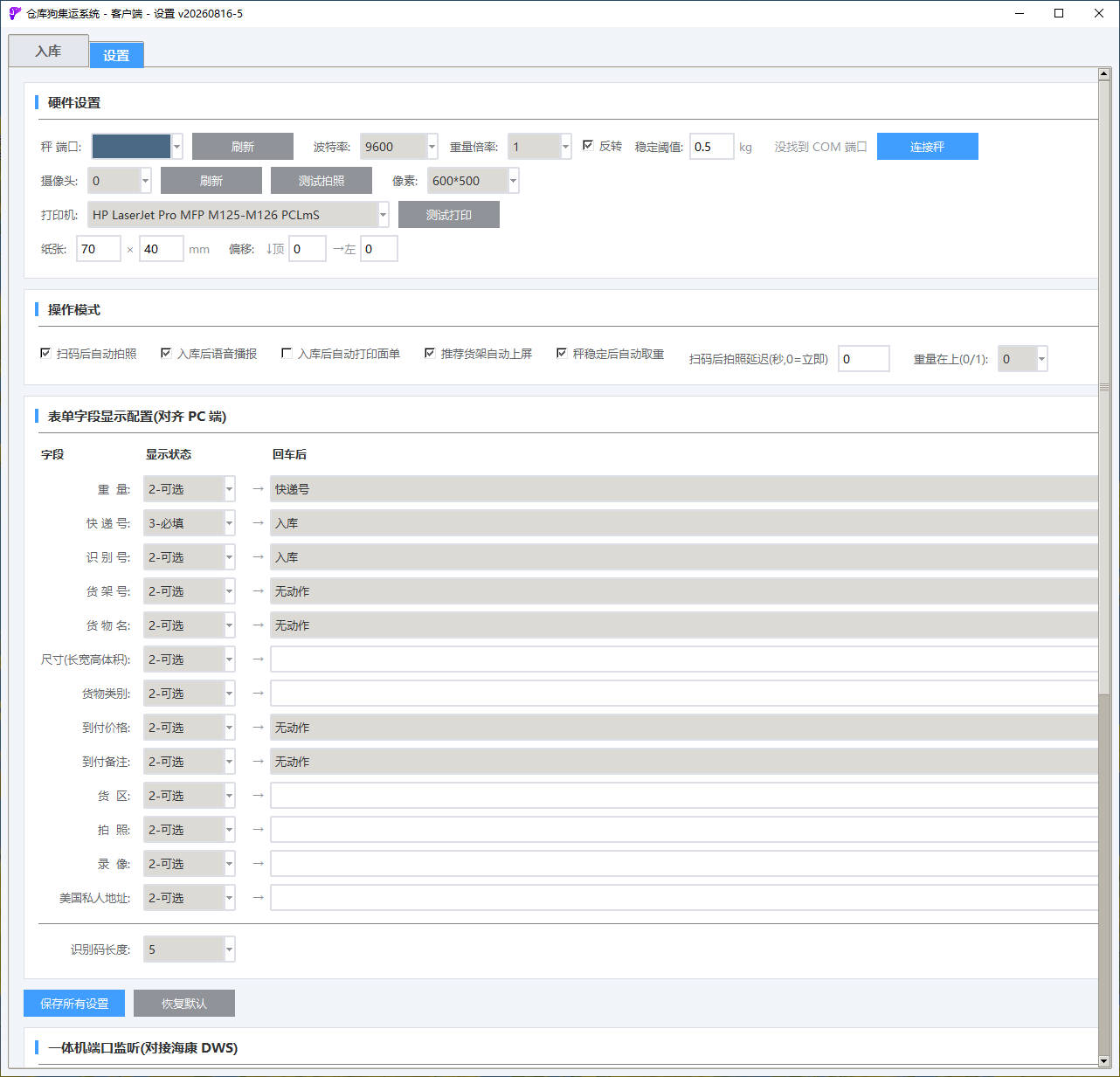Click the empty 回车后 field for 货物类别
Image resolution: width=1120 pixels, height=1077 pixels.
click(684, 694)
